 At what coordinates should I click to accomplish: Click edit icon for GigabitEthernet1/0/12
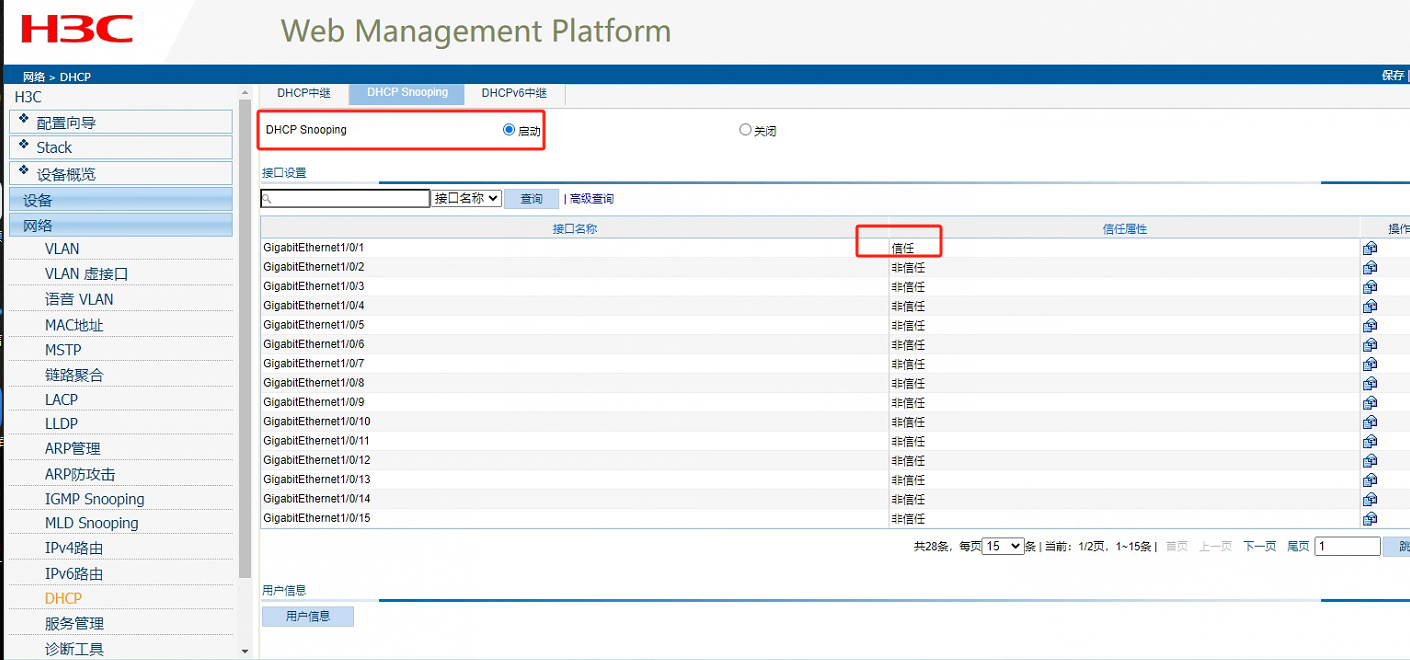[x=1370, y=461]
